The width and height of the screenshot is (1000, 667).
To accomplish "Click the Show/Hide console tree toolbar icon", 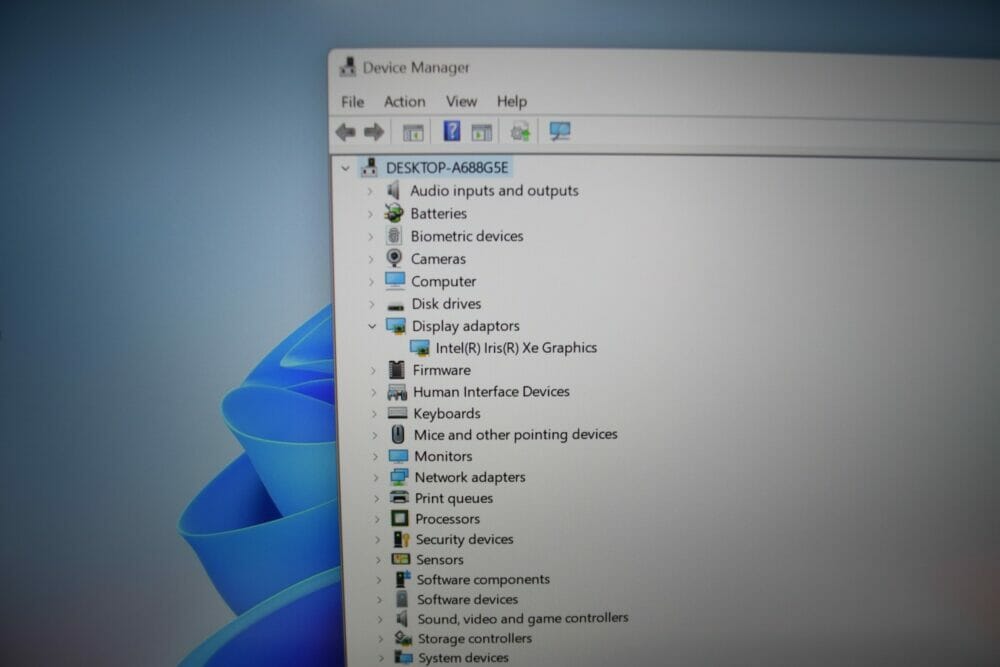I will (x=413, y=133).
